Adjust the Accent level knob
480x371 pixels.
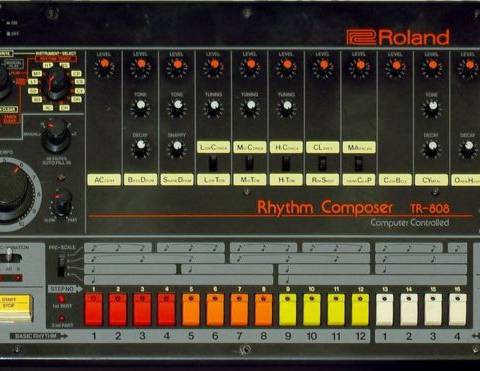pos(104,66)
